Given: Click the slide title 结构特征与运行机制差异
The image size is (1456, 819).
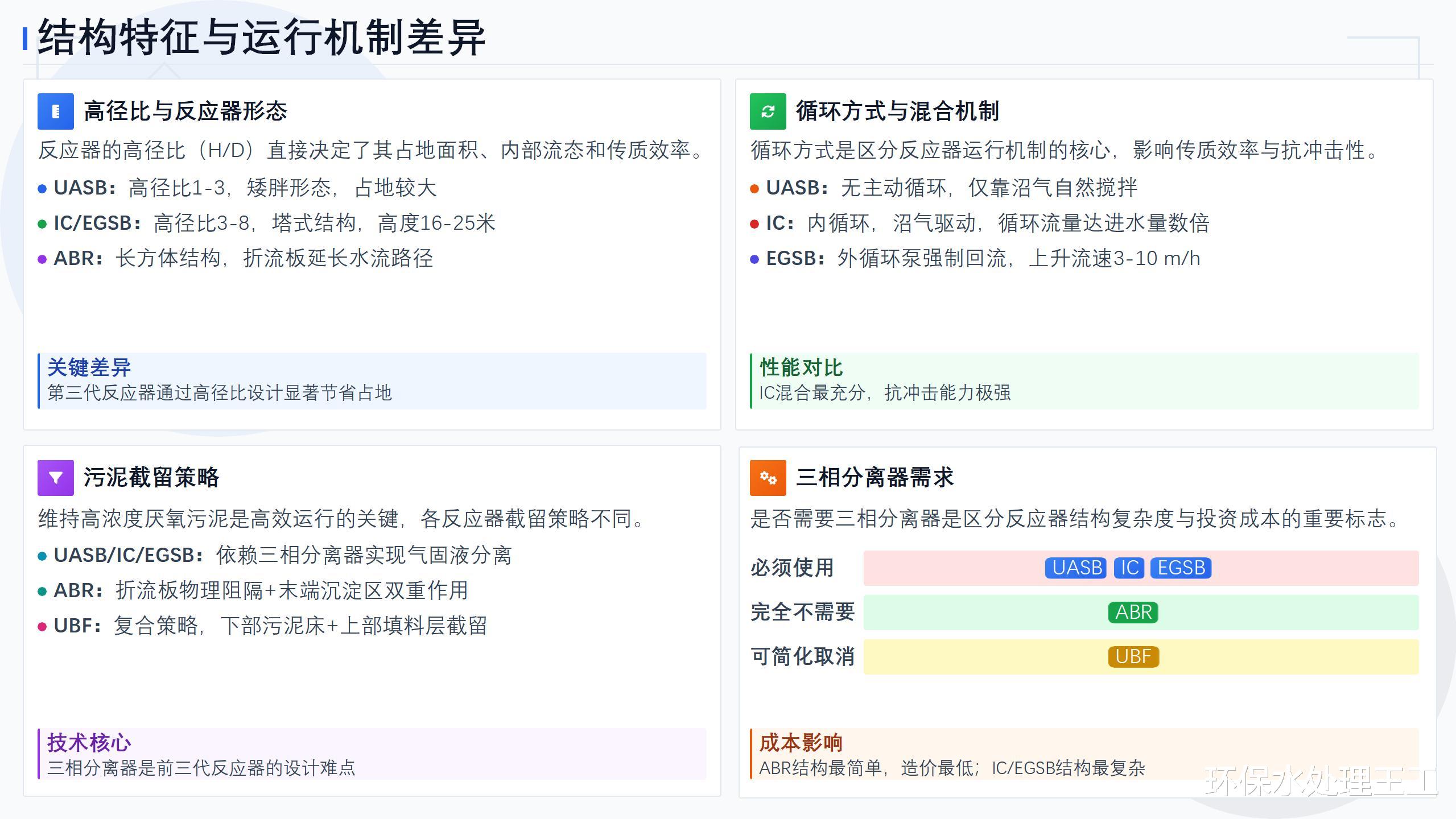Looking at the screenshot, I should coord(262,38).
